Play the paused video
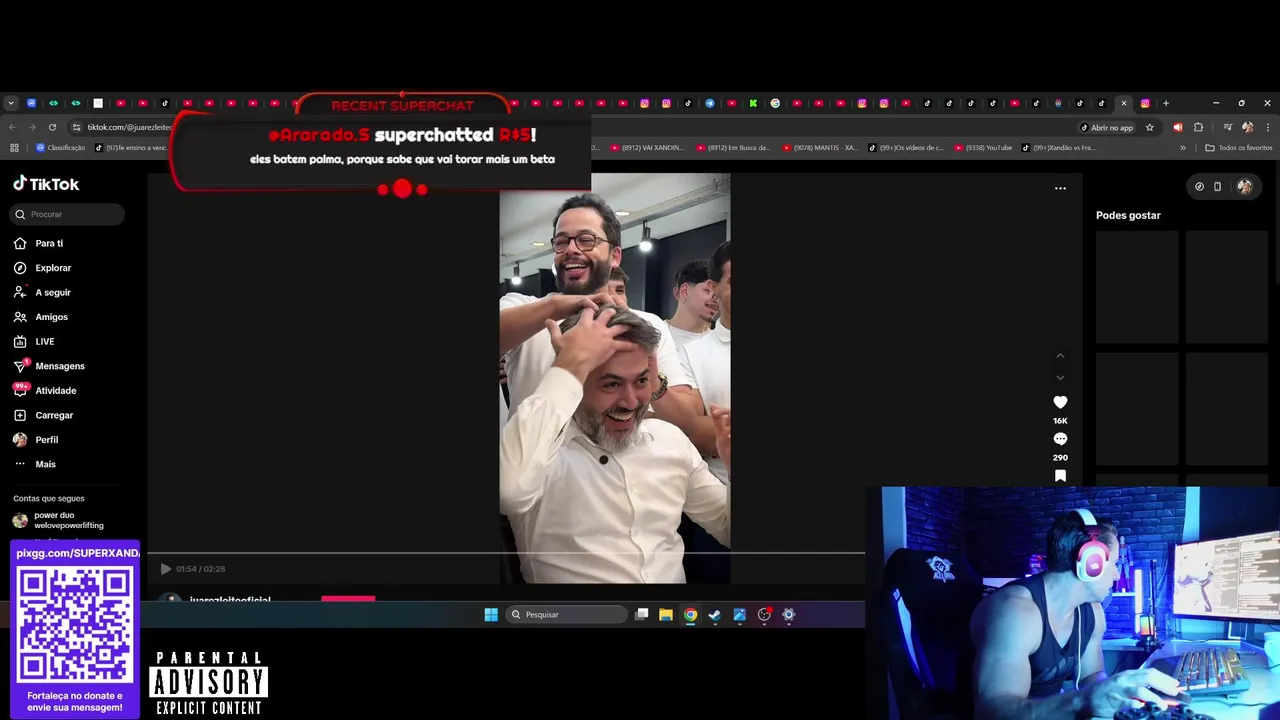 point(165,569)
